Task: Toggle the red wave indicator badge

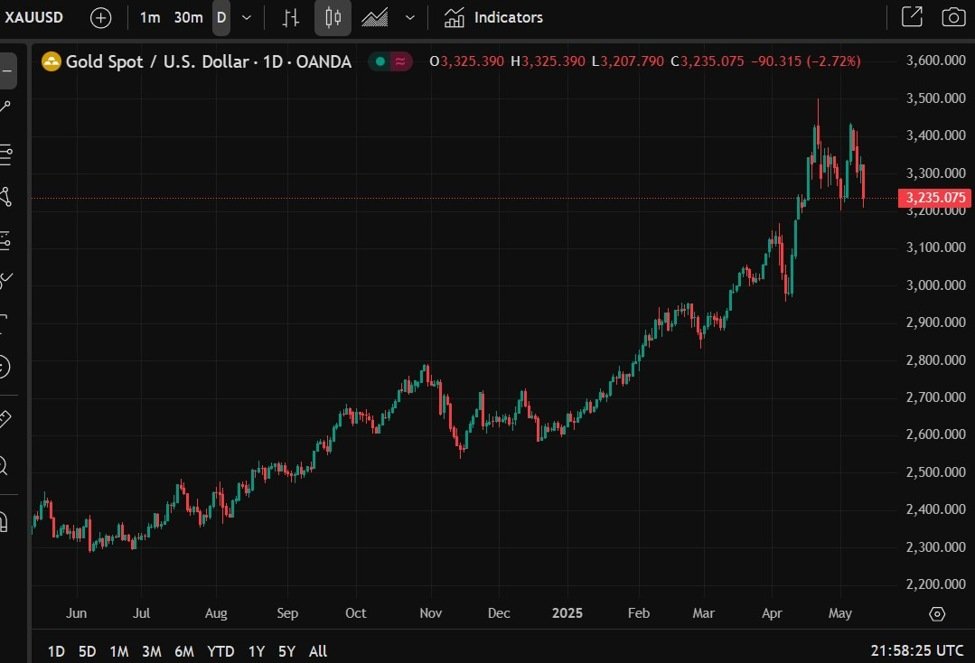Action: click(x=401, y=62)
